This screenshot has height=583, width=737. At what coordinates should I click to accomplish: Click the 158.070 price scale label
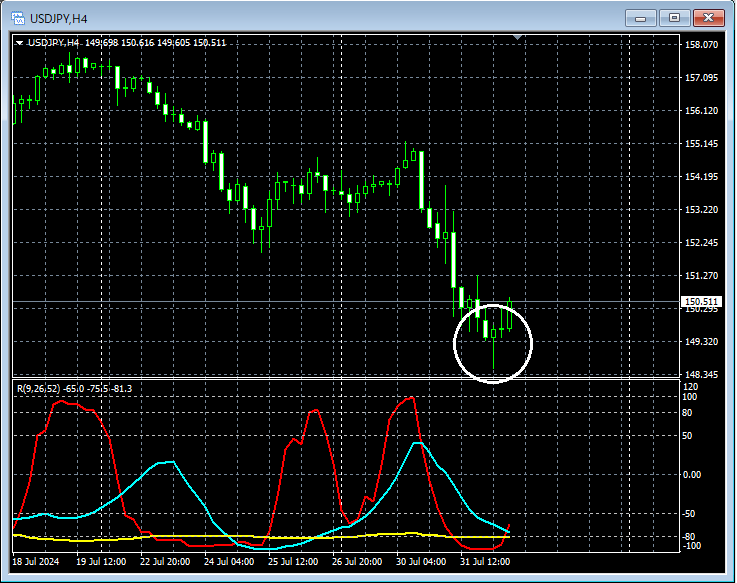click(x=701, y=45)
